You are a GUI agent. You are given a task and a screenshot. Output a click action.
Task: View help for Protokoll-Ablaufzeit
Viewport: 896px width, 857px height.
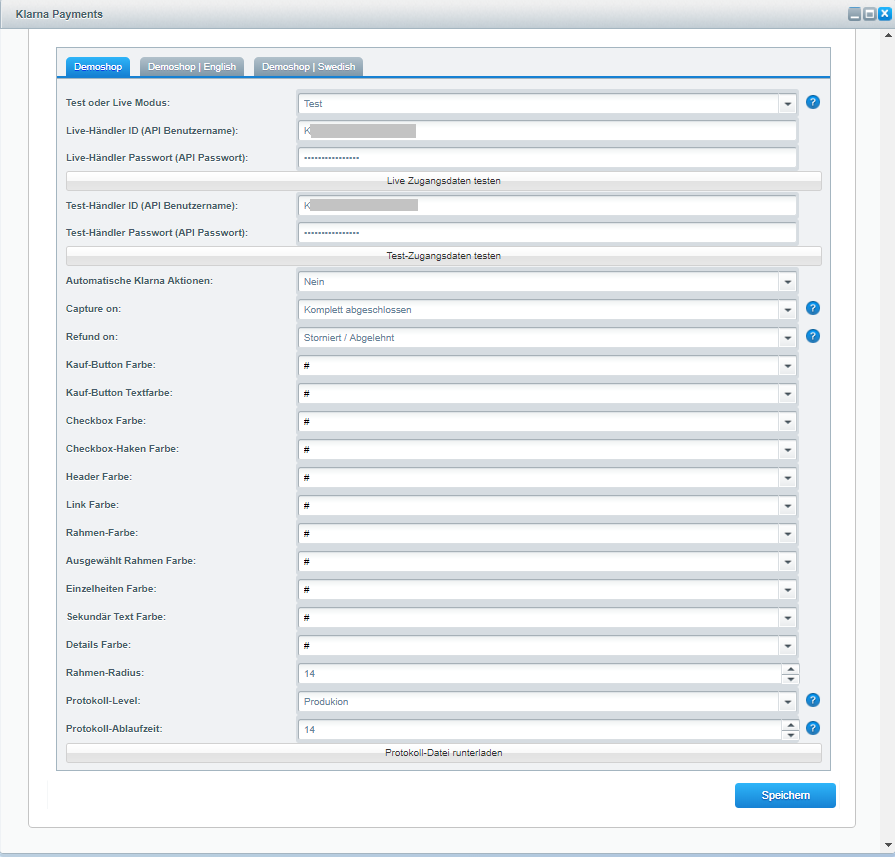813,728
